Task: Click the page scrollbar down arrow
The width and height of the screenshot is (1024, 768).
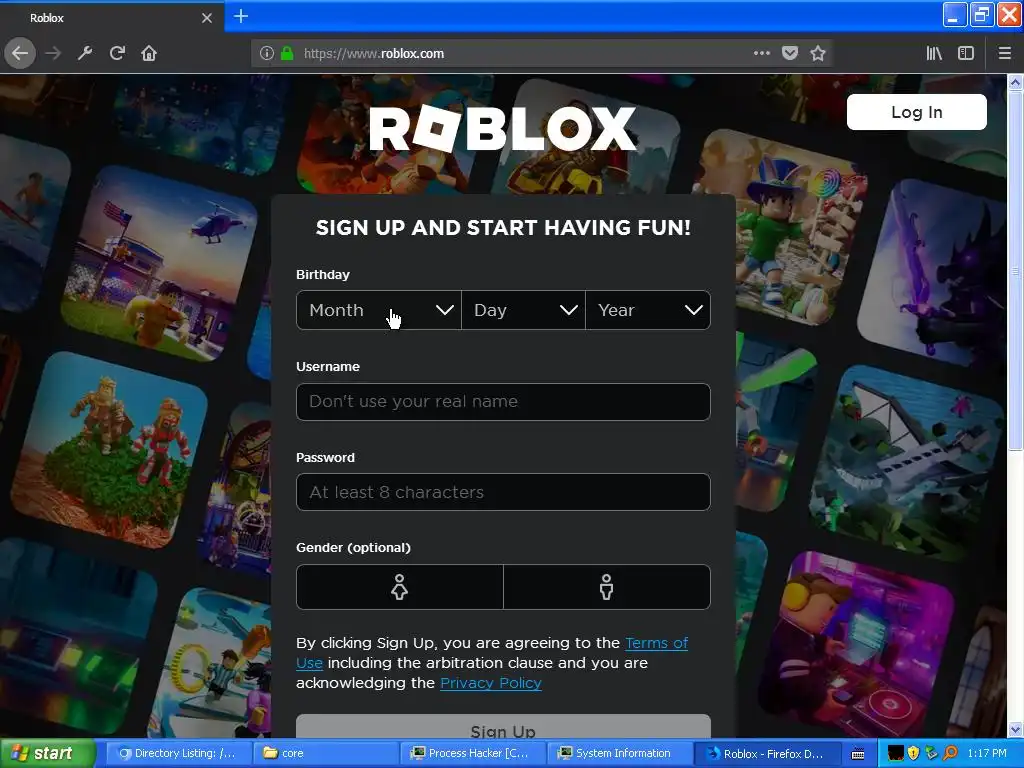Action: pos(1015,730)
